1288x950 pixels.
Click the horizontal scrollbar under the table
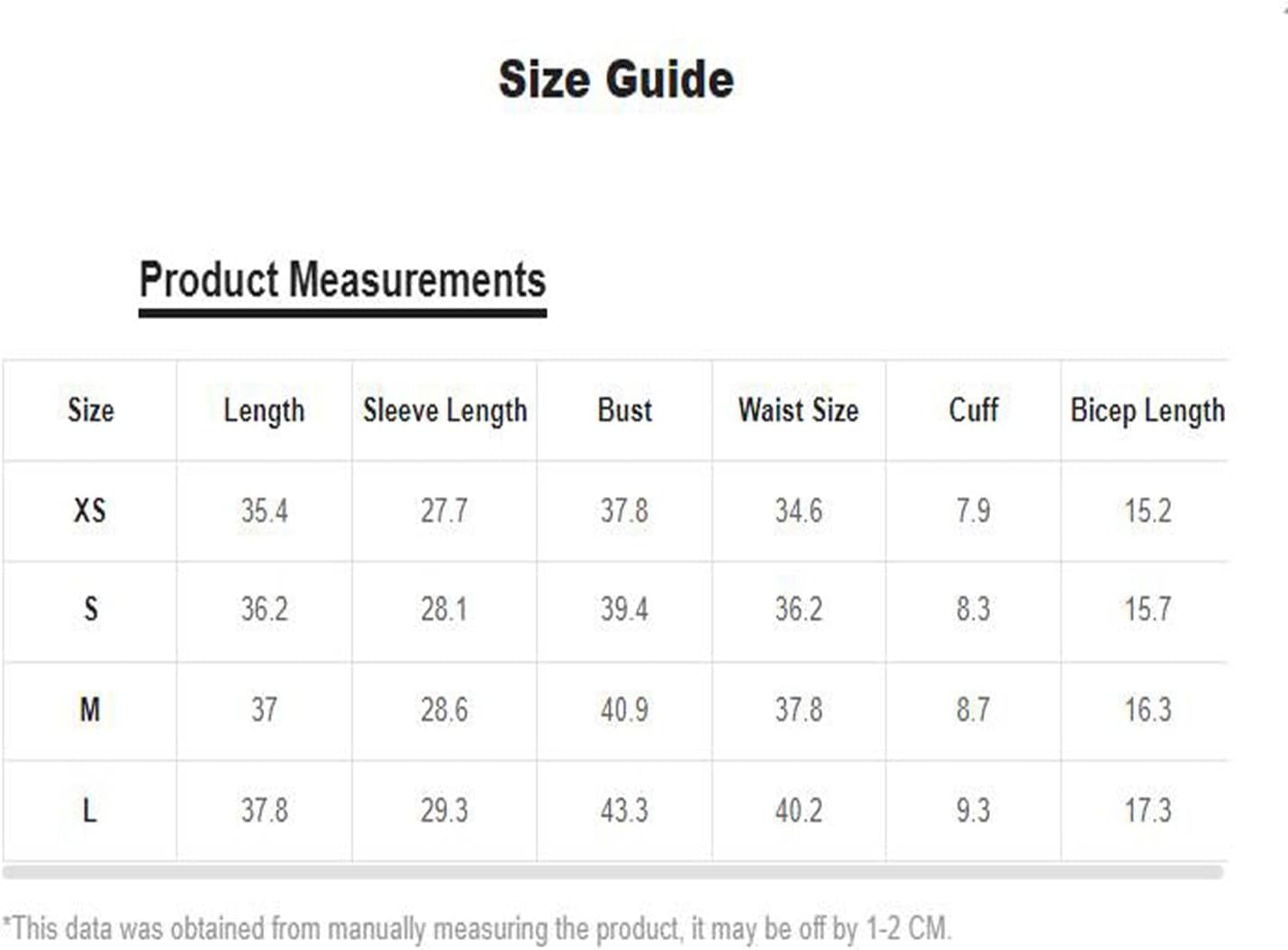tap(613, 872)
